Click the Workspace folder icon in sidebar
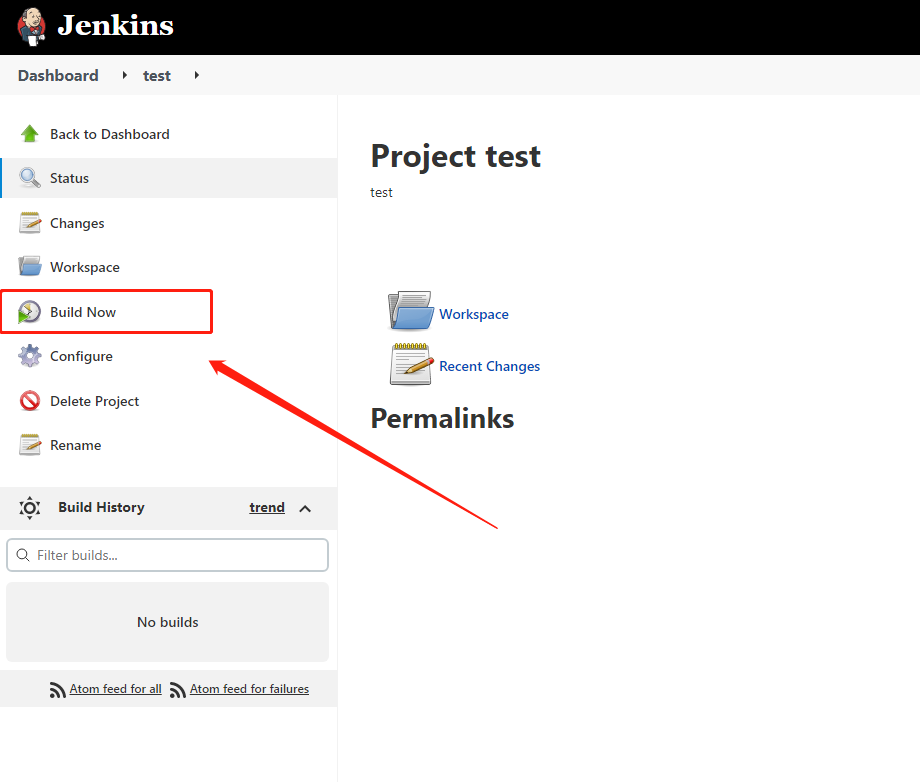 (30, 267)
